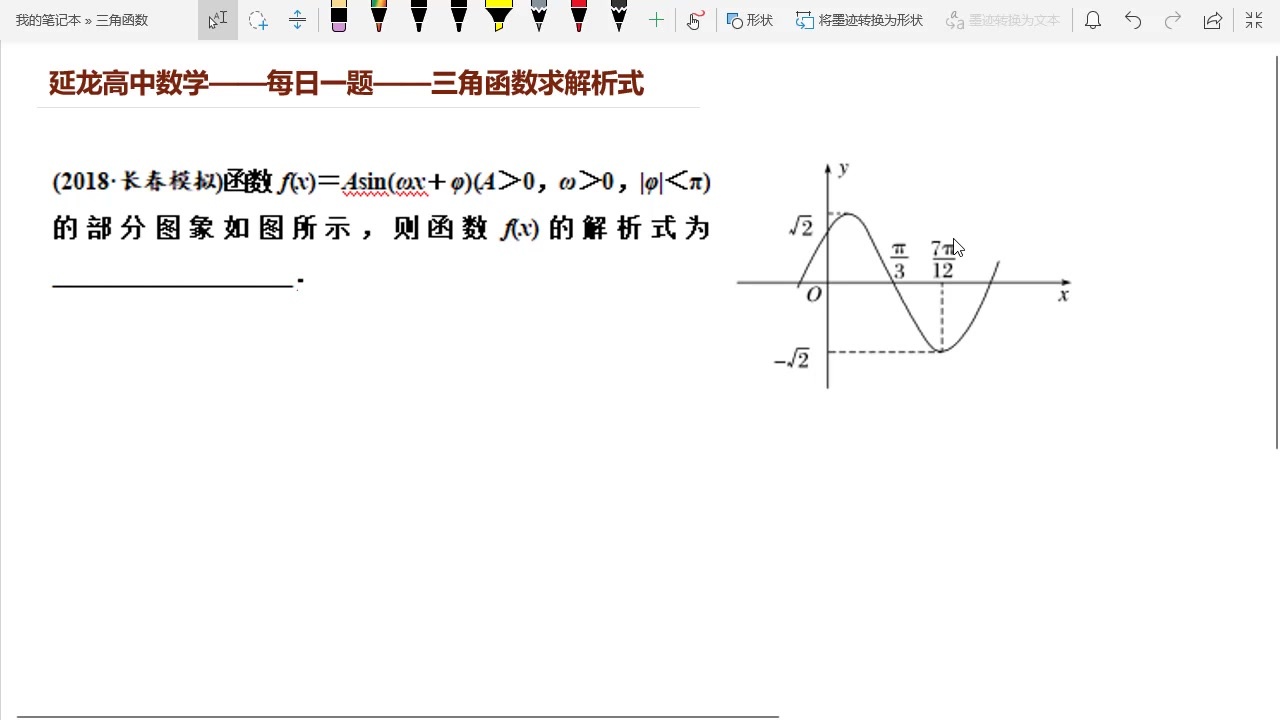Click 将墨迹转换为形状 ink to shape
1280x720 pixels.
tap(859, 20)
